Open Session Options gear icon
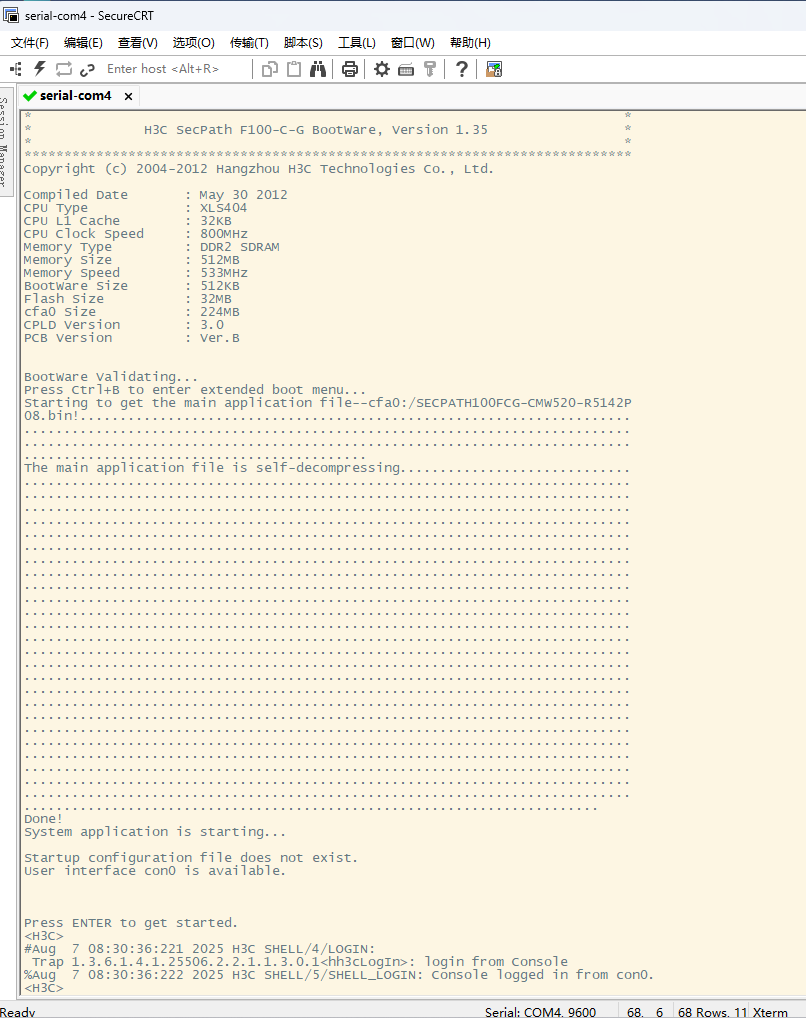Screen dimensions: 806x1018 pyautogui.click(x=382, y=69)
